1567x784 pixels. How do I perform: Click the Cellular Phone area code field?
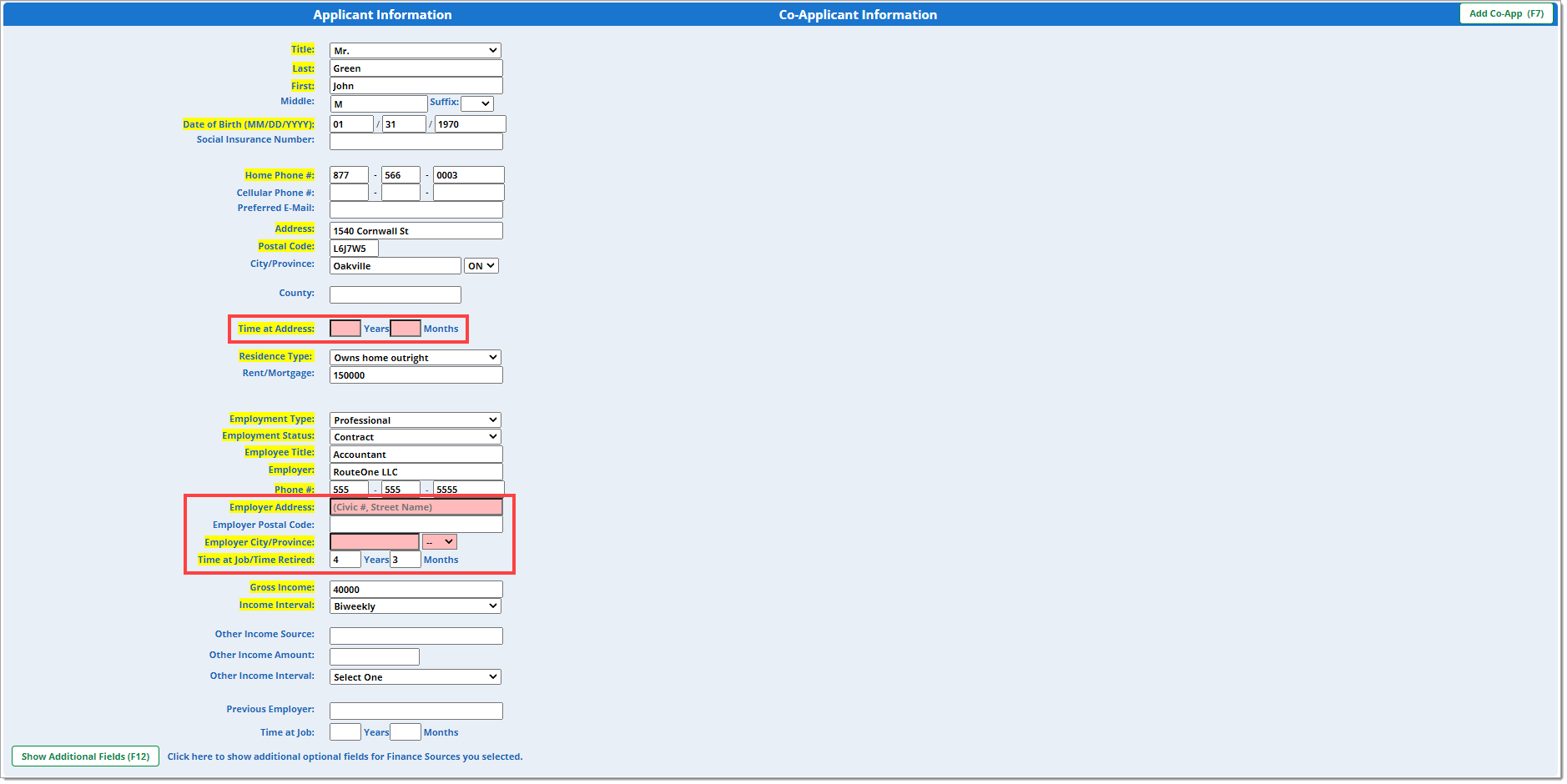[349, 193]
